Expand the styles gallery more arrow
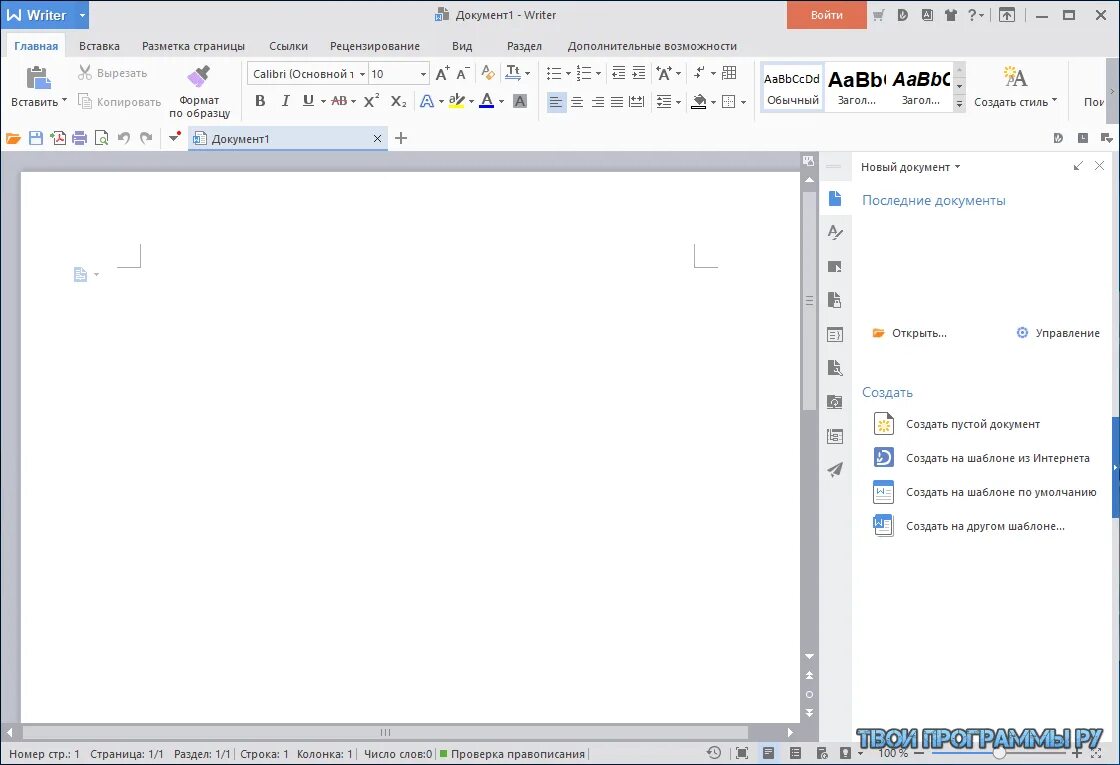 point(959,104)
